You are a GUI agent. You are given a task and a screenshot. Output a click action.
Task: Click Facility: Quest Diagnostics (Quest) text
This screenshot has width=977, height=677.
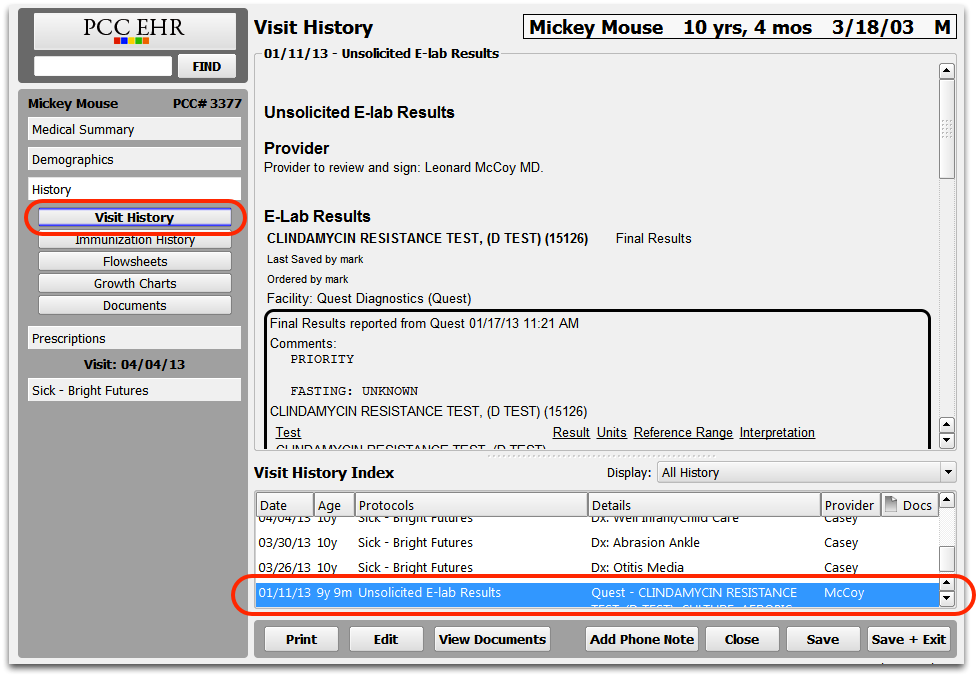(x=369, y=298)
